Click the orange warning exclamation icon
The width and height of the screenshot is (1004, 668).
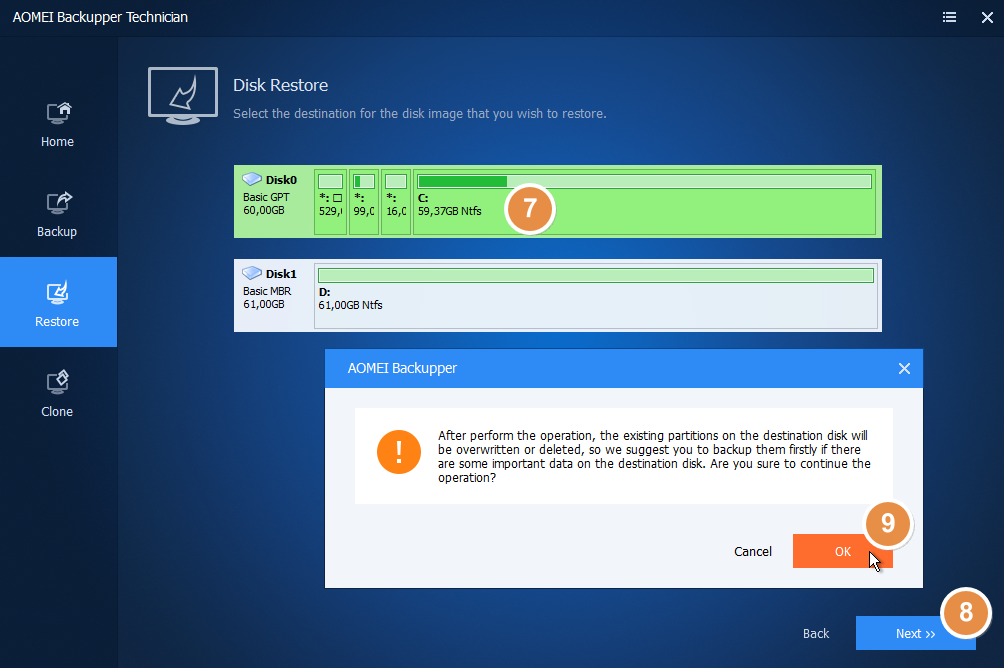(399, 452)
